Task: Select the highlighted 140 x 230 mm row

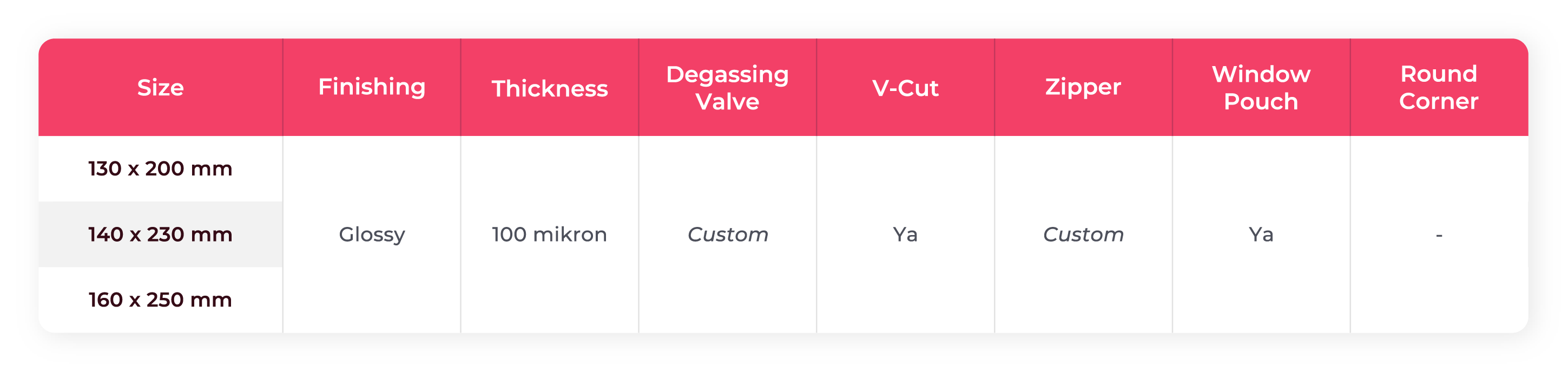Action: coord(160,235)
